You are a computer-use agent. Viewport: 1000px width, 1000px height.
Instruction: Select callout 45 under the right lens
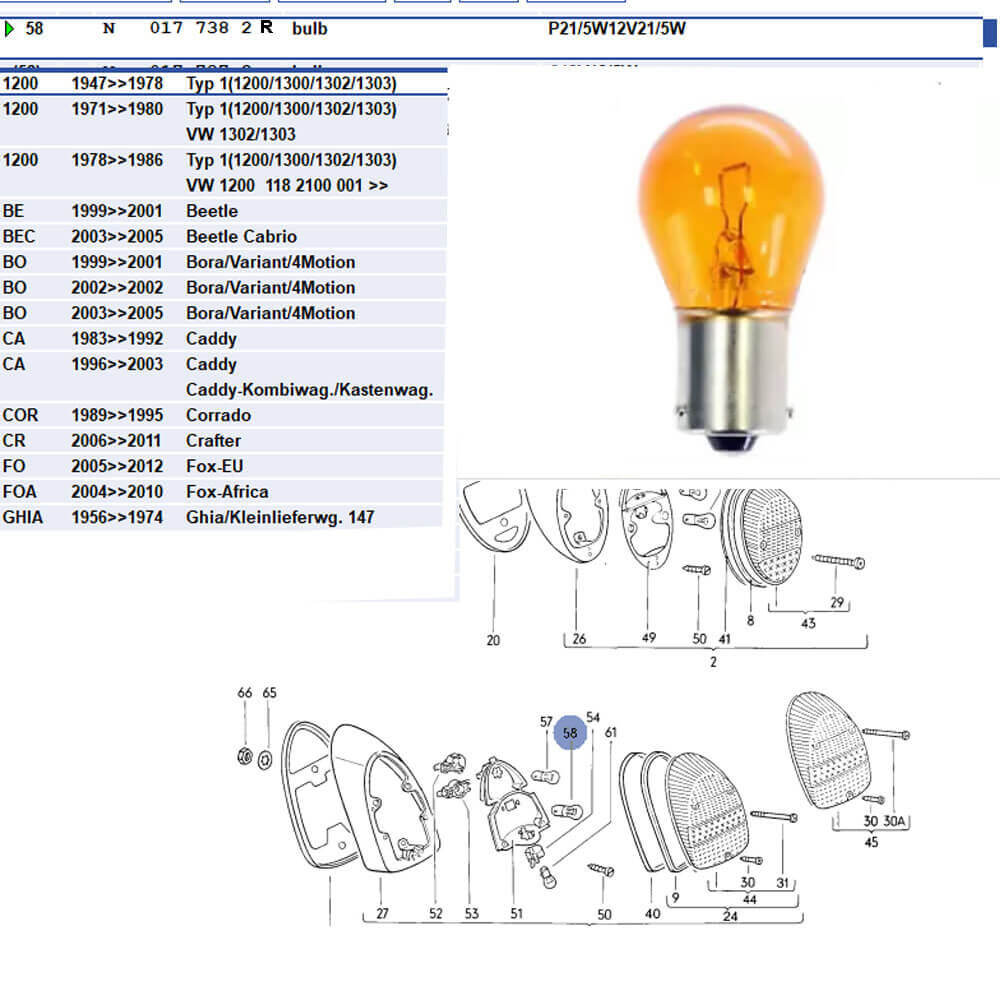[x=870, y=842]
